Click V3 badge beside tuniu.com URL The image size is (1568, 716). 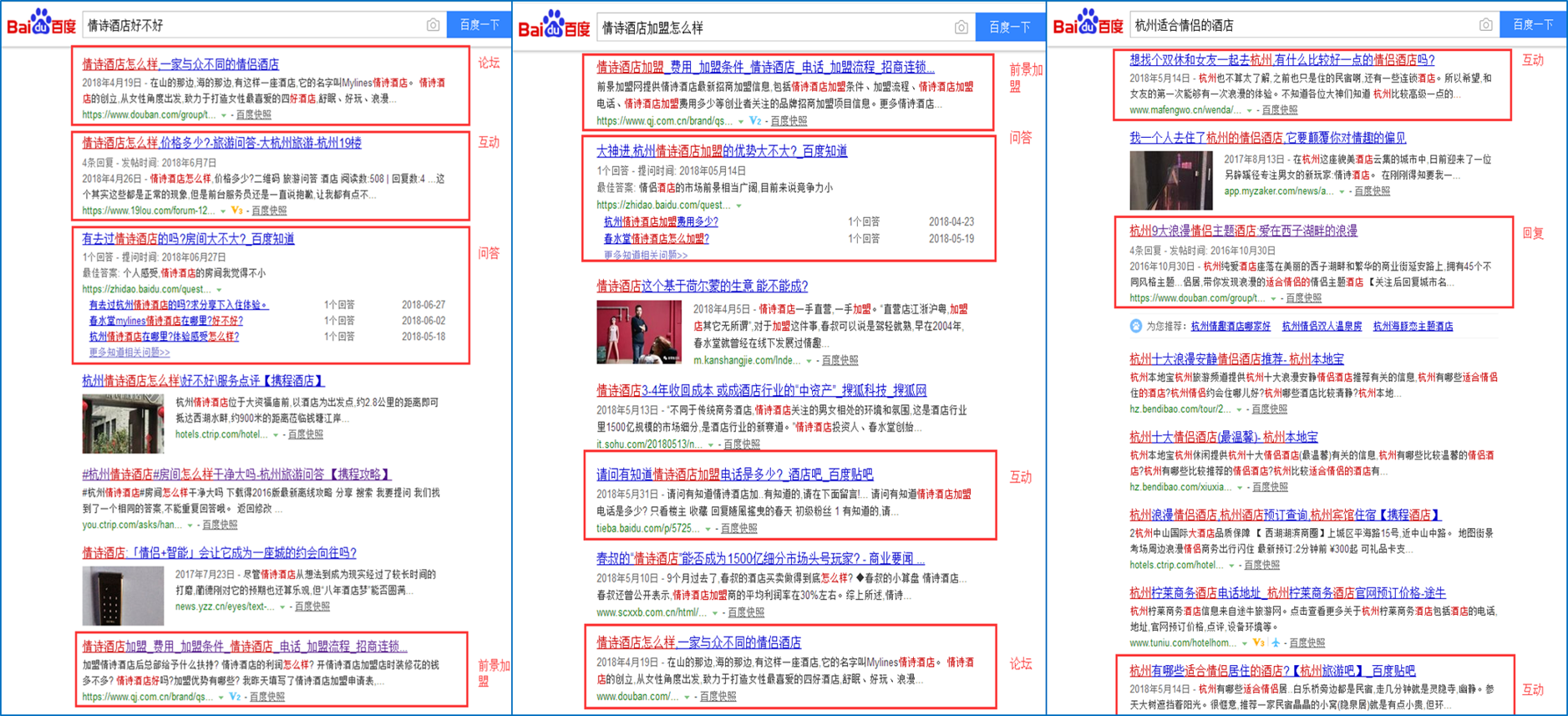click(1258, 642)
